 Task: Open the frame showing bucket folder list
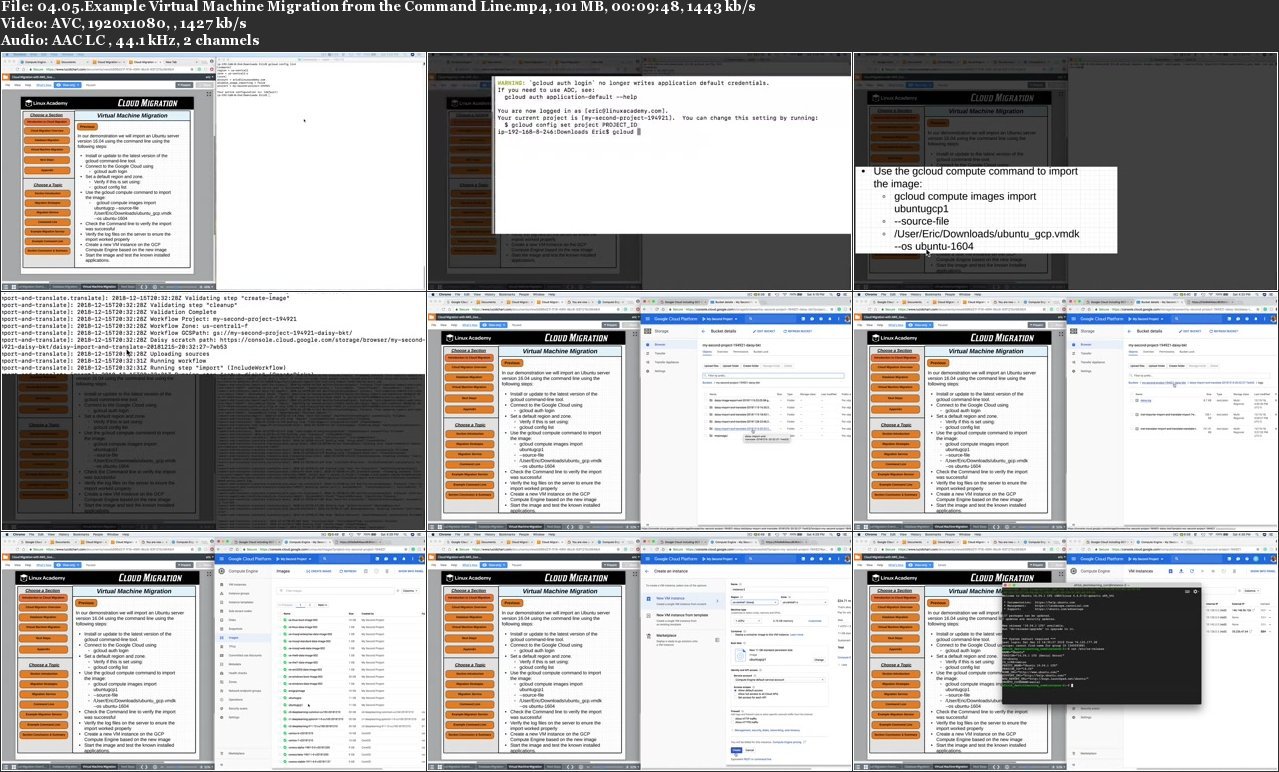pyautogui.click(x=640, y=411)
